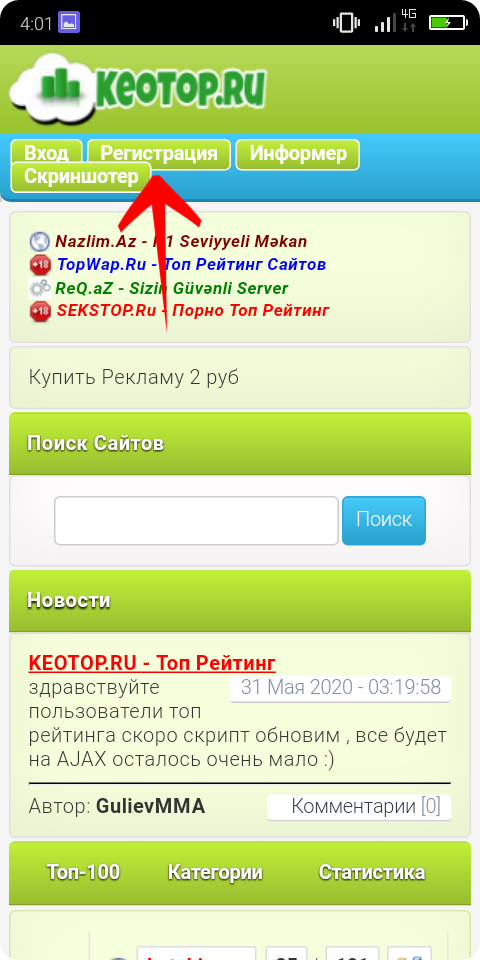The image size is (480, 960).
Task: Tap the battery icon in status bar
Action: [x=448, y=23]
